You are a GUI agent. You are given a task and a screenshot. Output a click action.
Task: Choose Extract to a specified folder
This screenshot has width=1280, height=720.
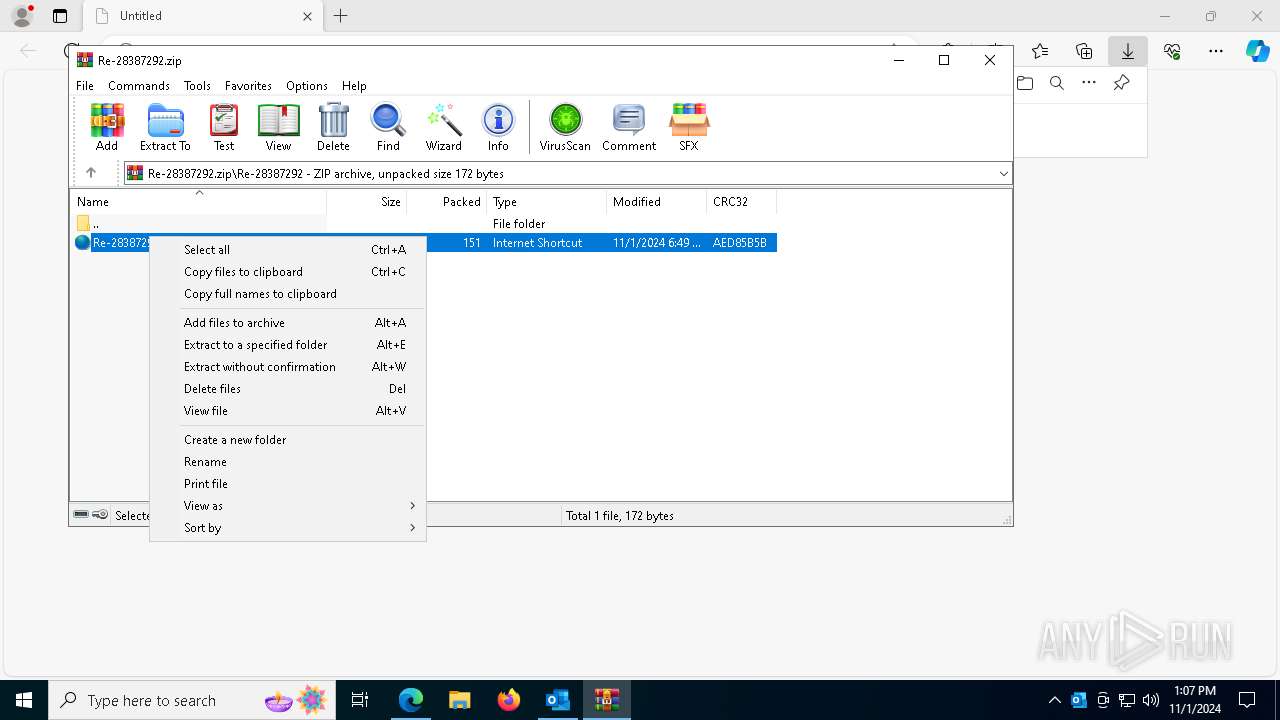[x=288, y=345]
